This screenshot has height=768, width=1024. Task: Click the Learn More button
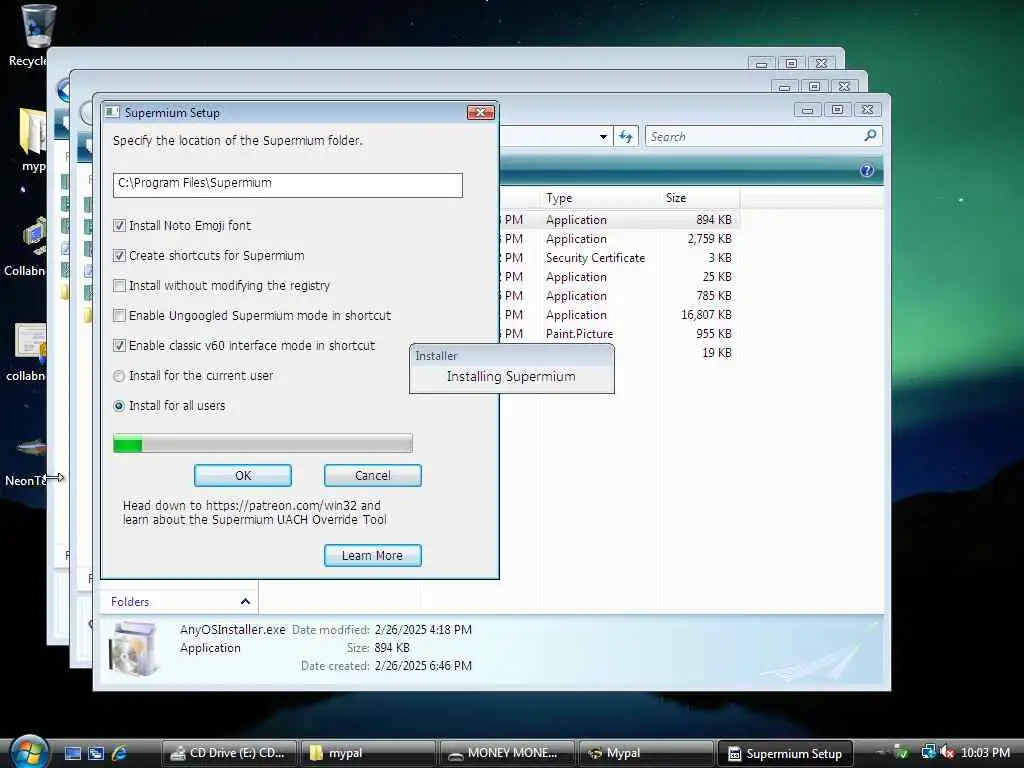tap(373, 555)
